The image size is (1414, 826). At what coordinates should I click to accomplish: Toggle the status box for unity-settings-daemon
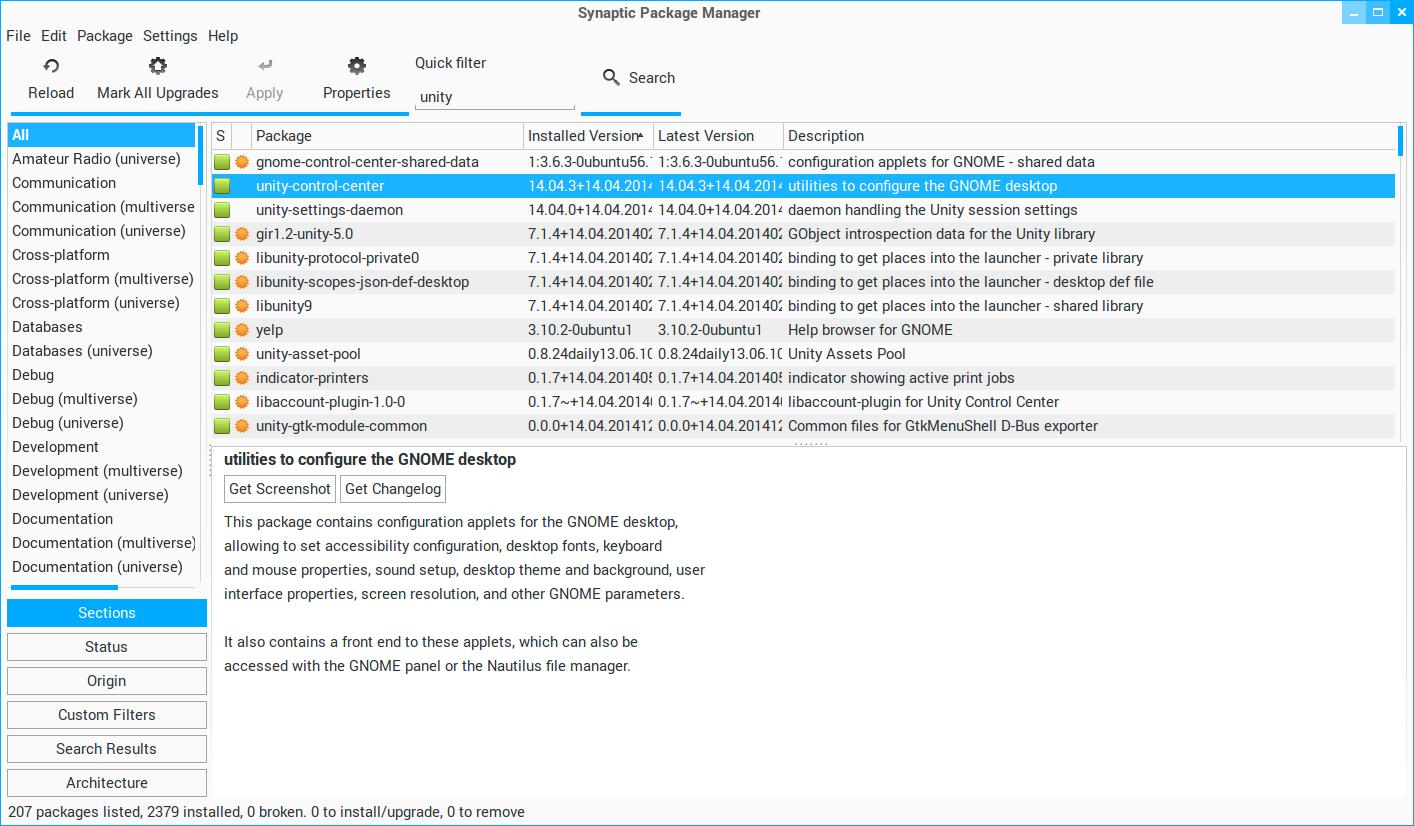[222, 210]
